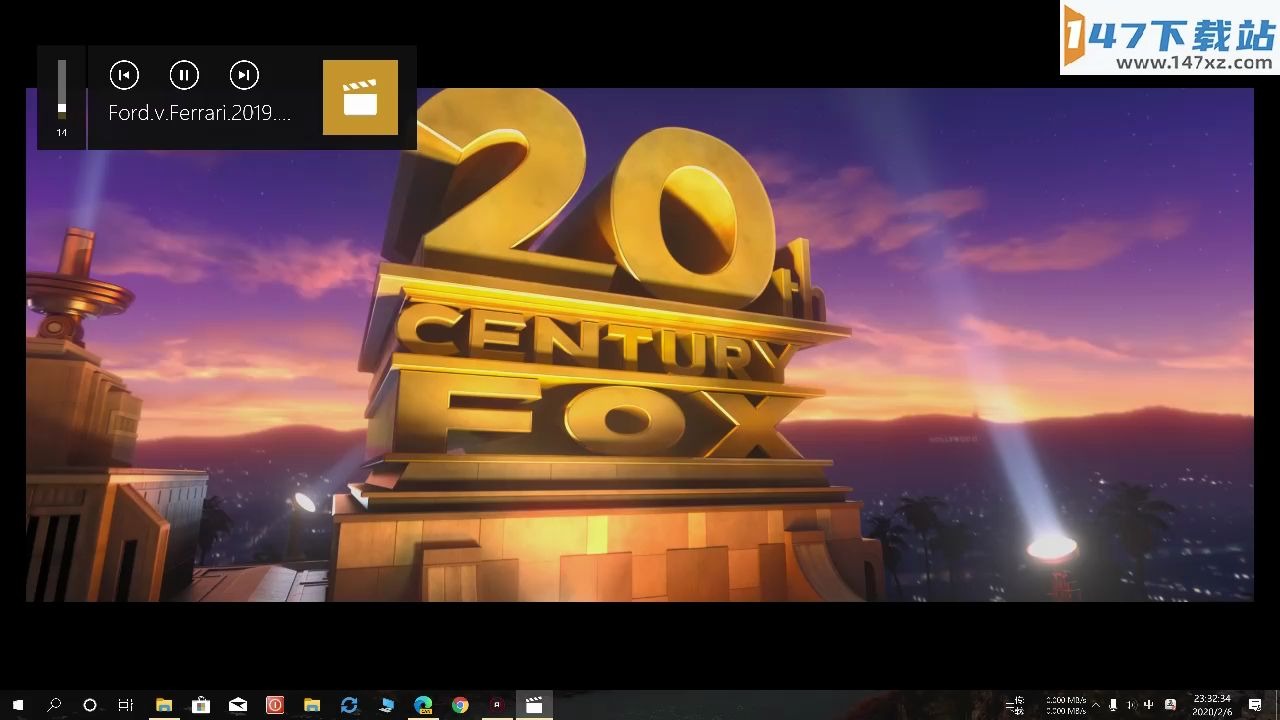
Task: Click the network speed MB/s indicator
Action: pyautogui.click(x=1066, y=705)
